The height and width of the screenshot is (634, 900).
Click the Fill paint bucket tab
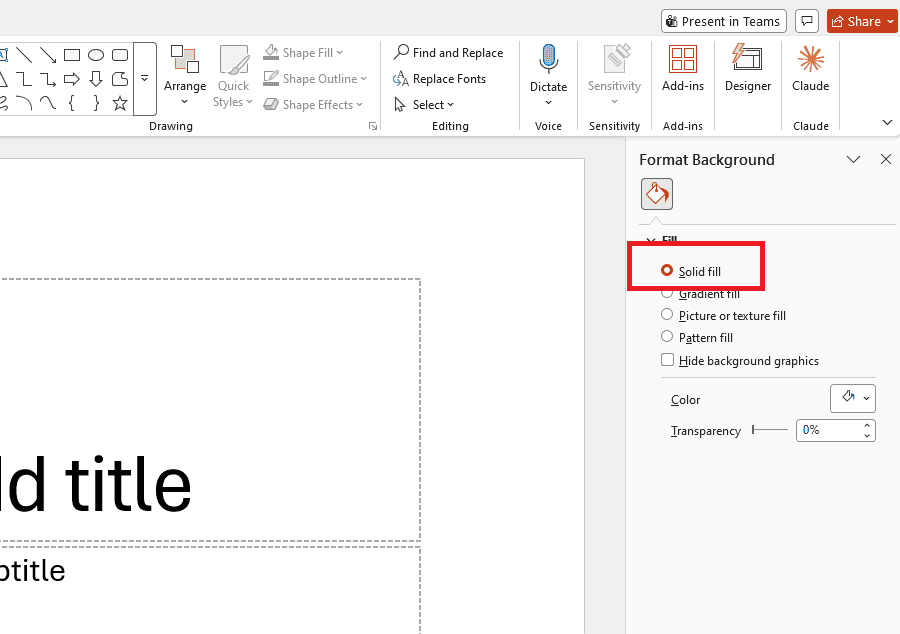(x=657, y=194)
